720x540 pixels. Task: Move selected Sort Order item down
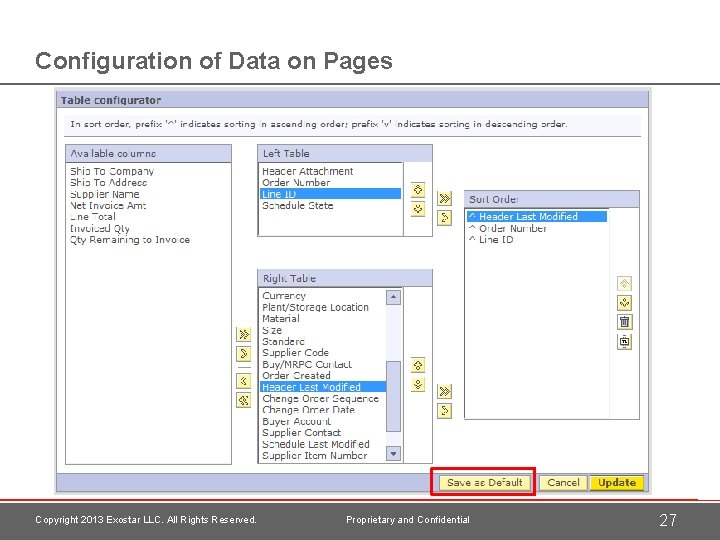[x=624, y=303]
